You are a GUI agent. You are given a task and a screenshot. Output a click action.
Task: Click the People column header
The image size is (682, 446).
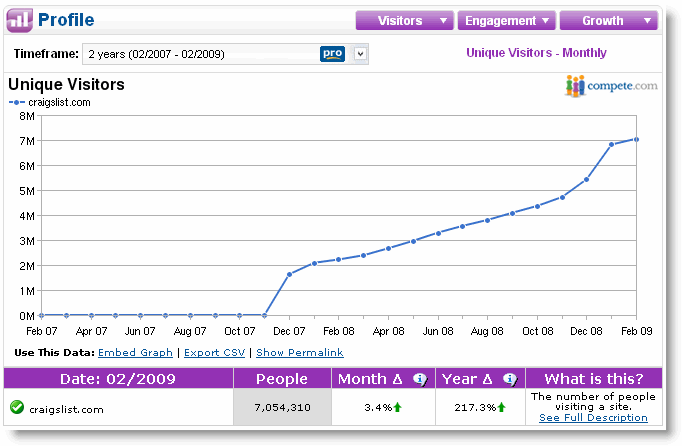(282, 379)
